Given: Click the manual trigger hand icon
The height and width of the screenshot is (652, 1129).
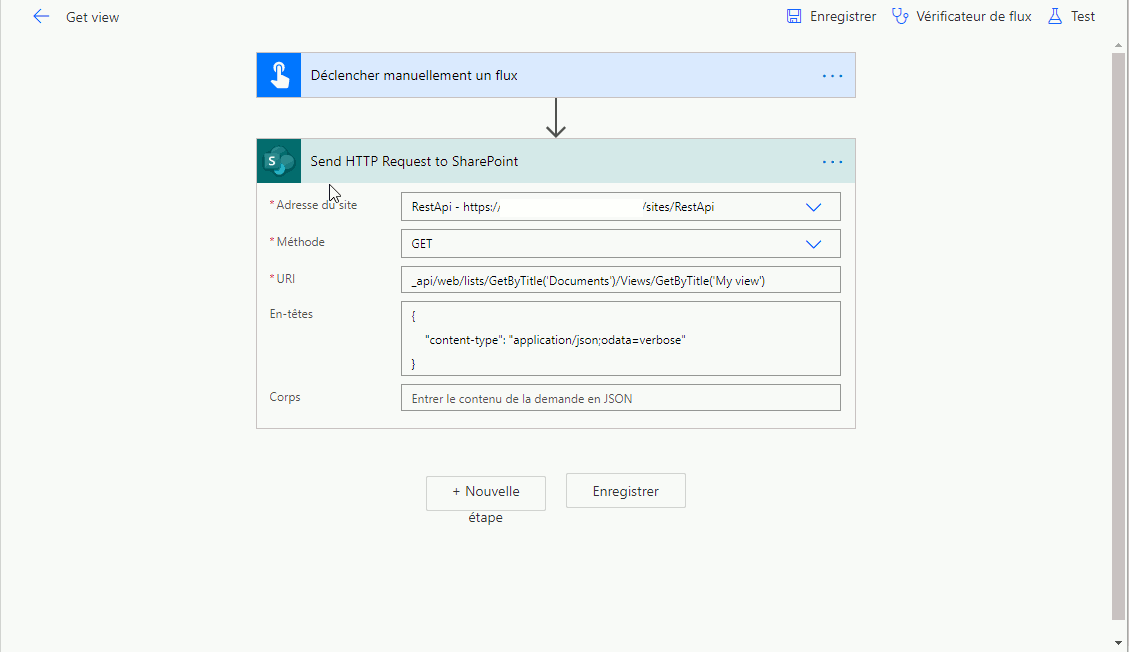Looking at the screenshot, I should coord(279,75).
